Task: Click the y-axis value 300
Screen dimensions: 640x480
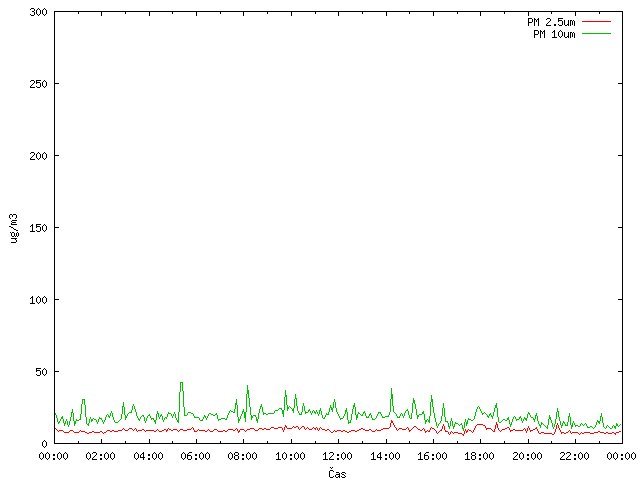Action: 38,12
